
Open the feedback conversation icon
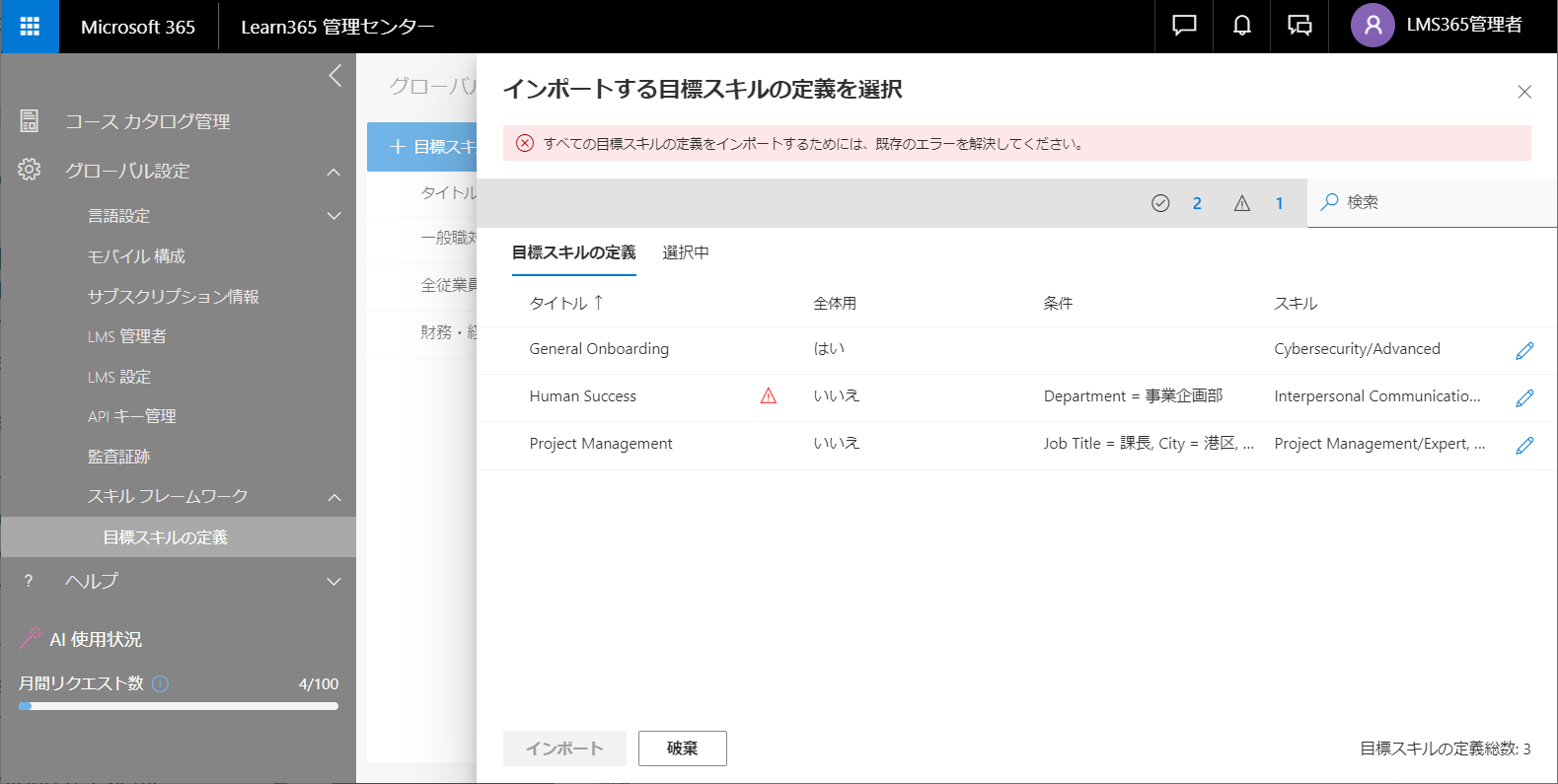click(1299, 26)
